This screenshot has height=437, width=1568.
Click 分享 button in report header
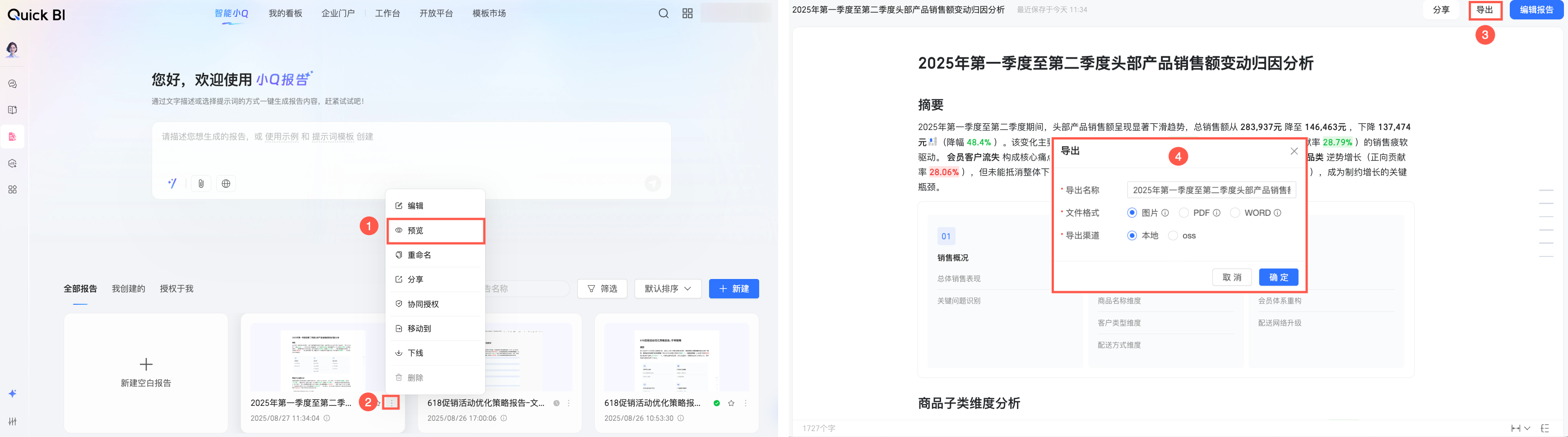[x=1441, y=10]
